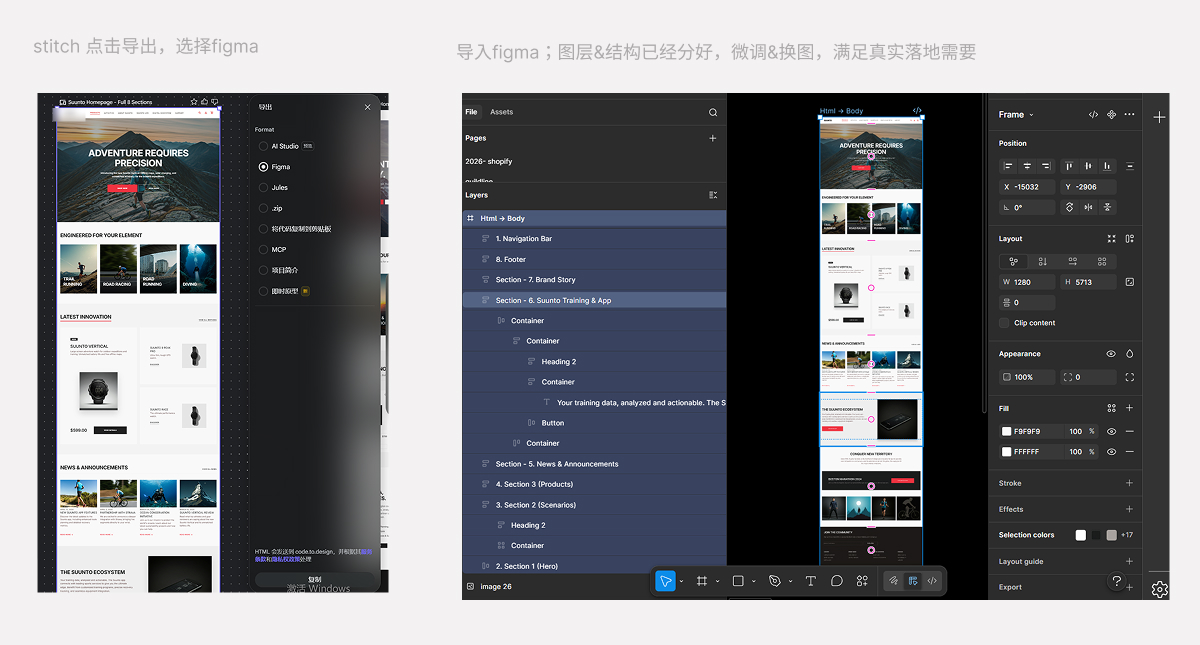Open the three-dot menu in Frame header

pos(1129,114)
